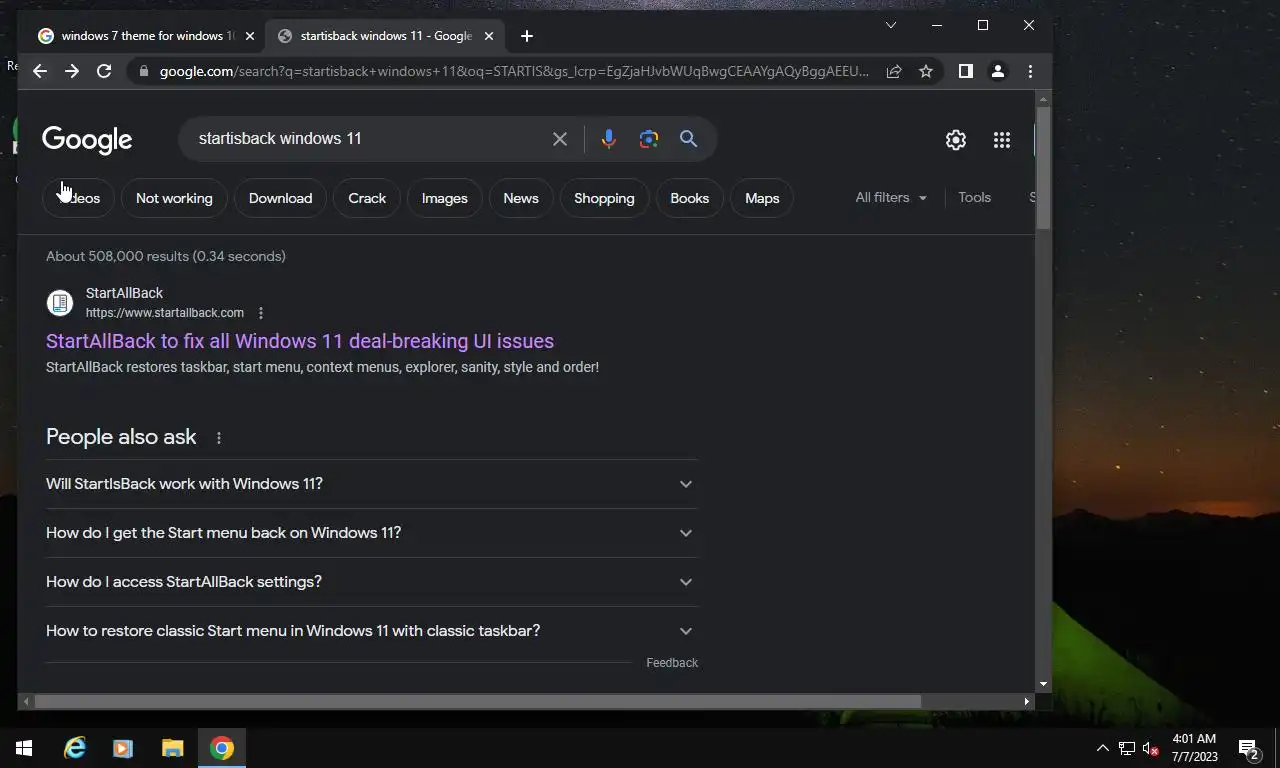Viewport: 1280px width, 768px height.
Task: Launch Internet Explorer from the taskbar
Action: click(75, 748)
